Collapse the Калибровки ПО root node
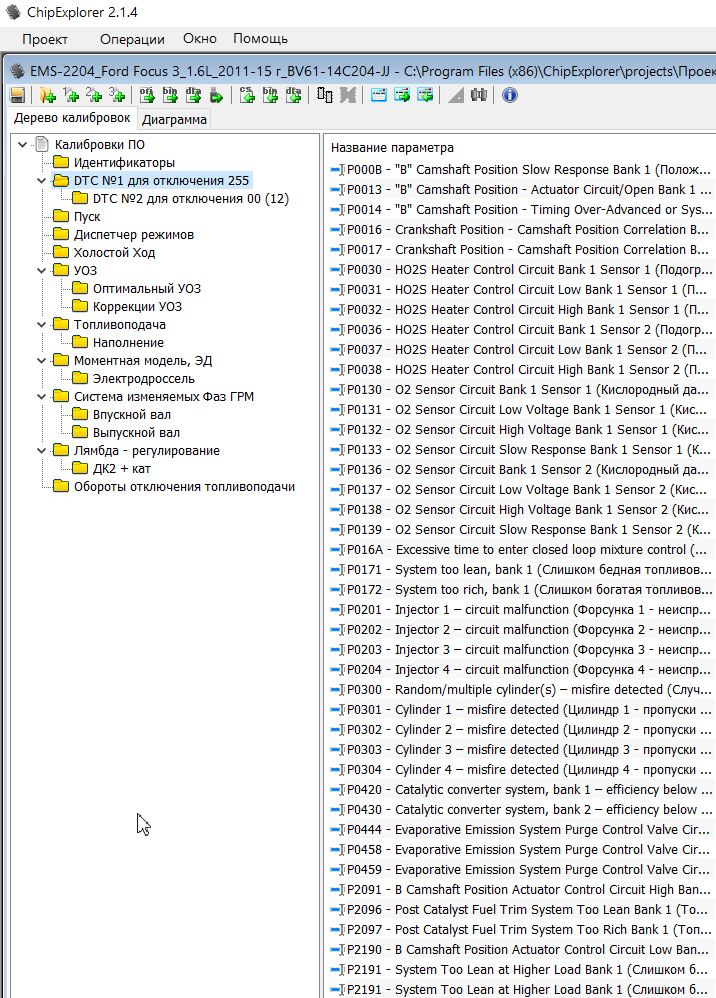Image resolution: width=716 pixels, height=998 pixels. [x=23, y=145]
